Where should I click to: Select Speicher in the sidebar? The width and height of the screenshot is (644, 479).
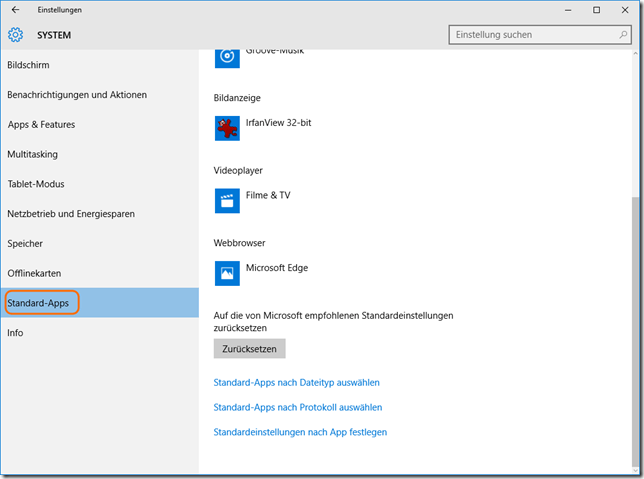click(x=26, y=244)
